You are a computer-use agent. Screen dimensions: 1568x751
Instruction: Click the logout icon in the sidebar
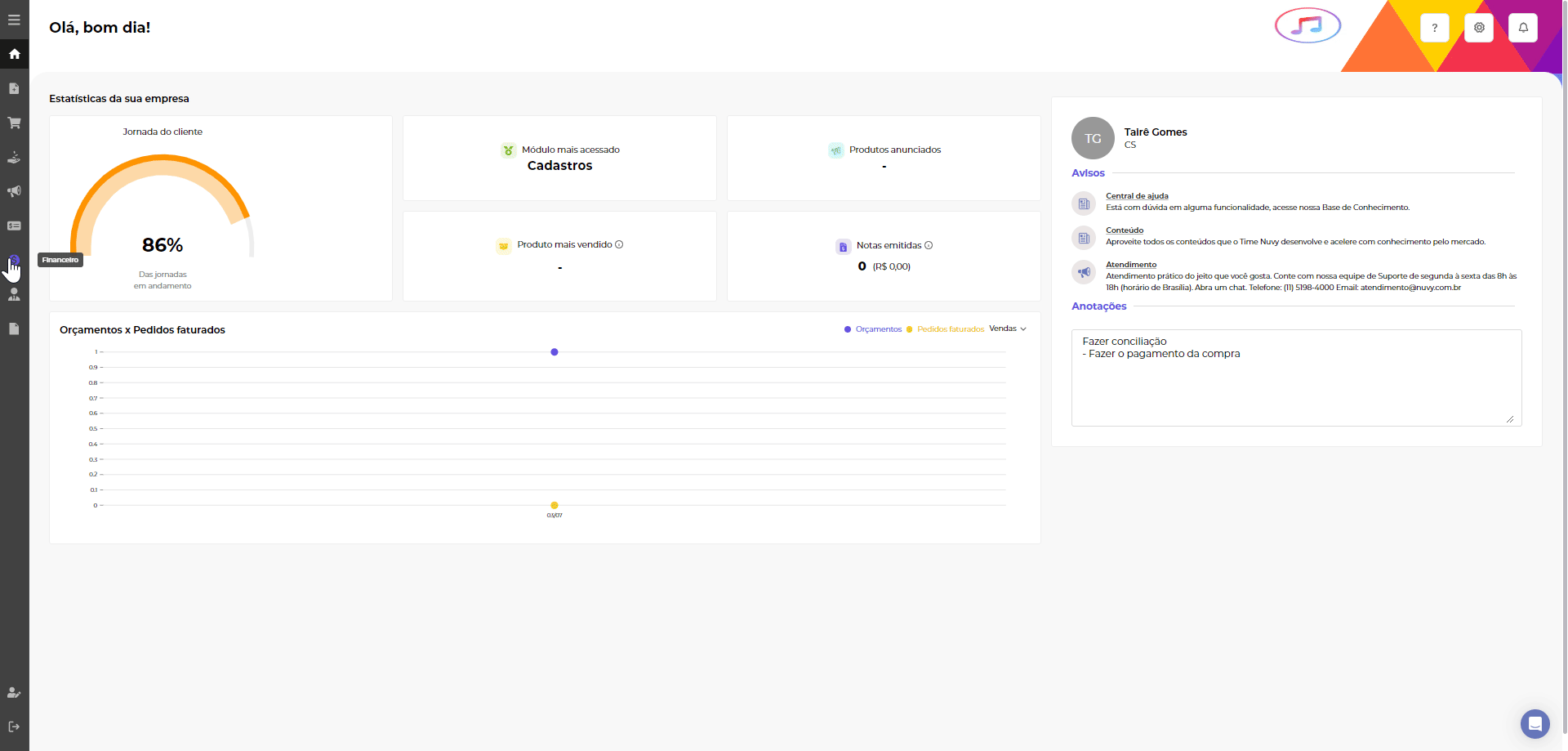point(14,726)
